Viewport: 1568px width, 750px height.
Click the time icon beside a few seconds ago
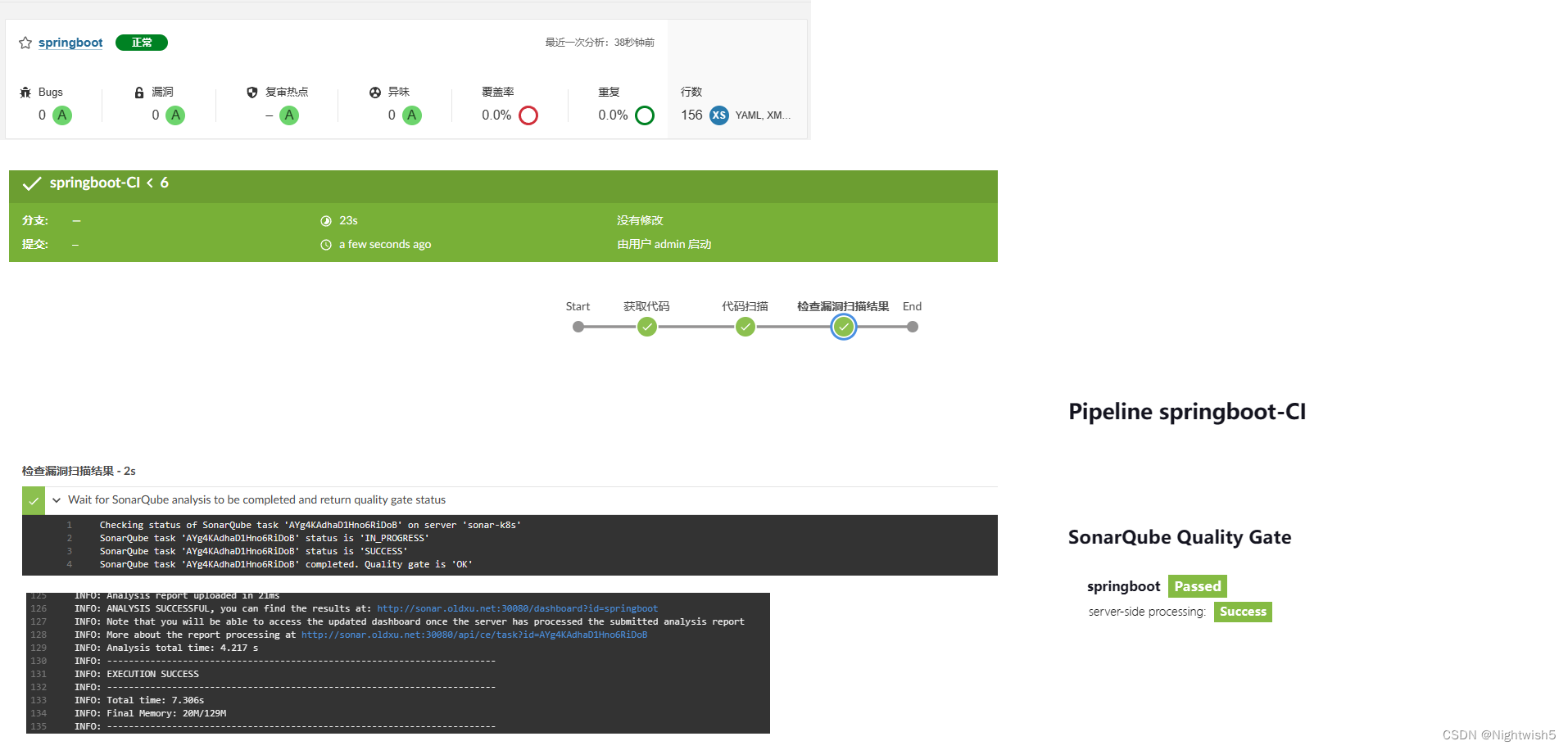click(326, 245)
